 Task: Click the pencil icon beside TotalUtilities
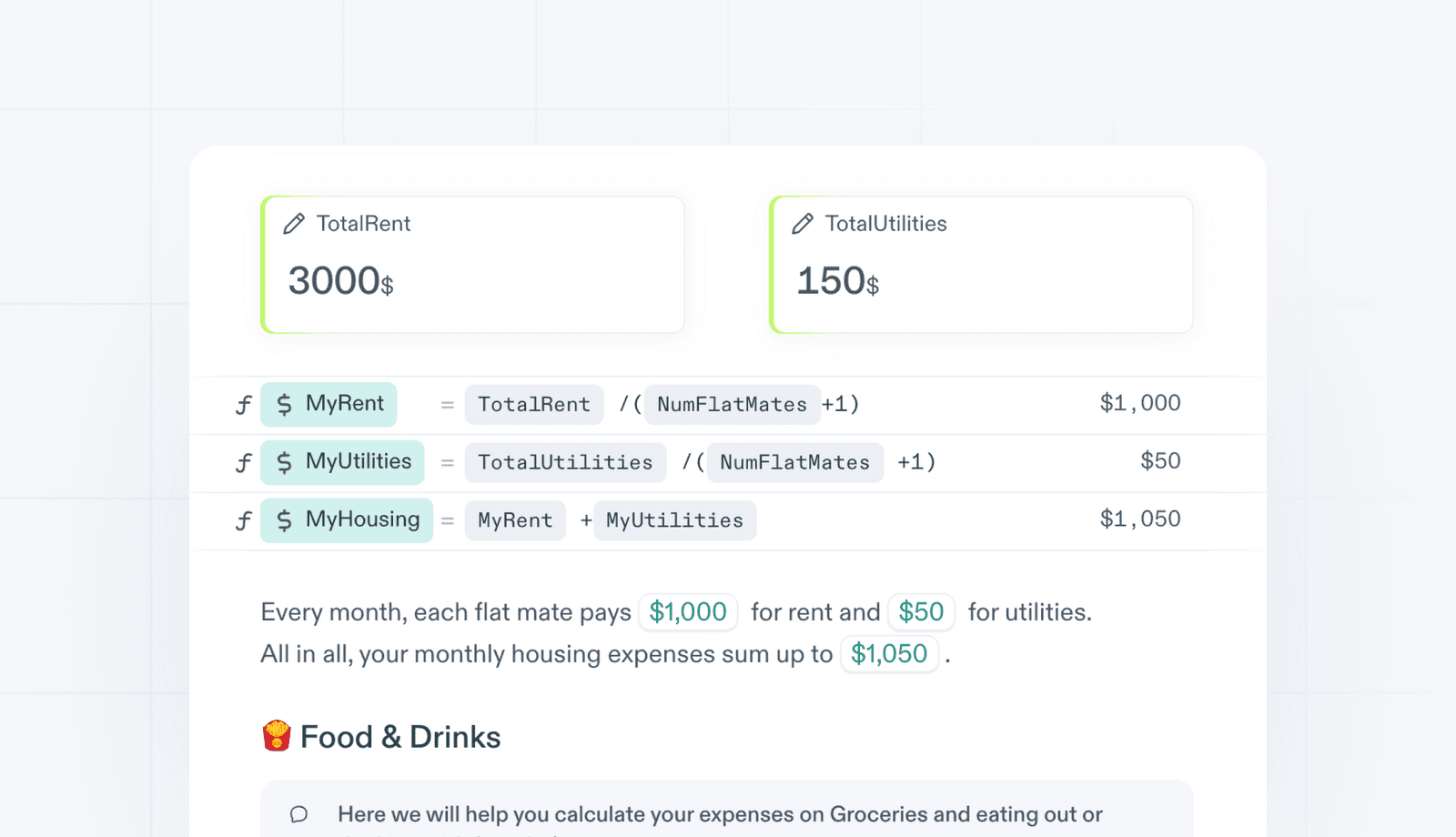[x=803, y=224]
